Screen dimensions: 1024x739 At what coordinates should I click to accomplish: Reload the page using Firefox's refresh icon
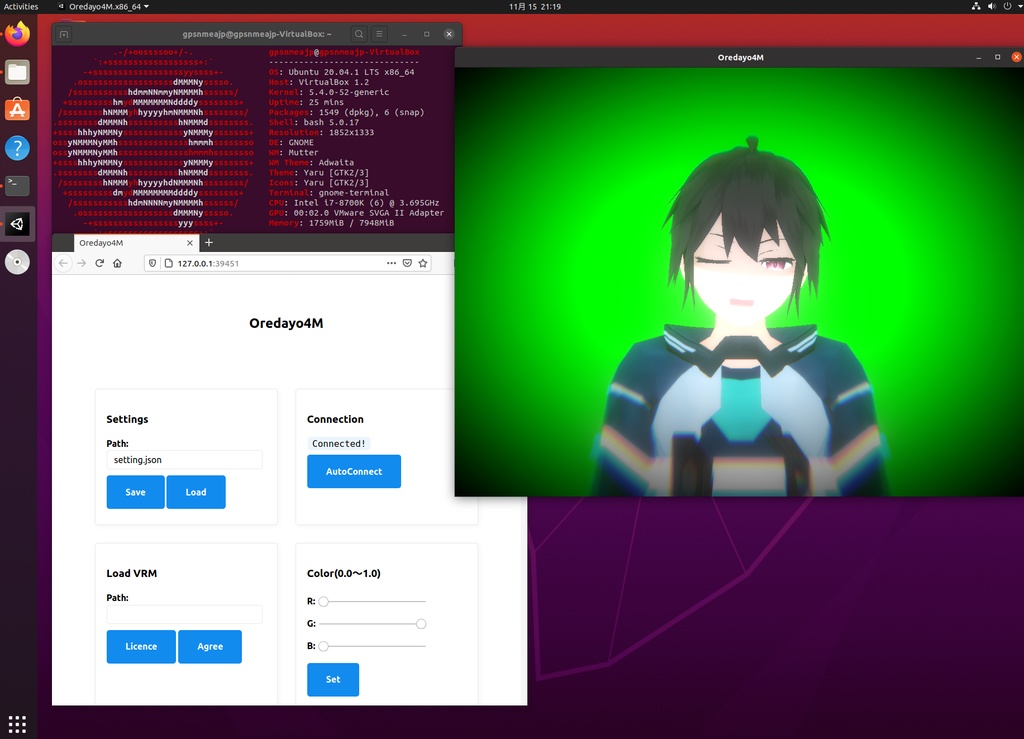[98, 262]
